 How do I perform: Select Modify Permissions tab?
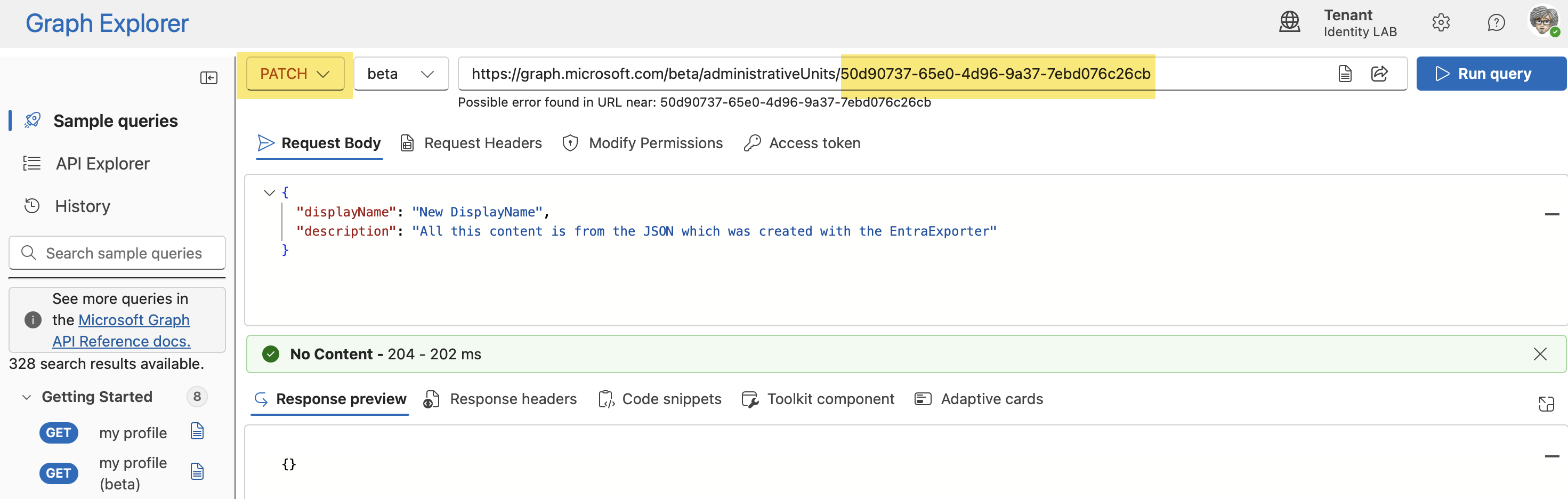click(643, 143)
